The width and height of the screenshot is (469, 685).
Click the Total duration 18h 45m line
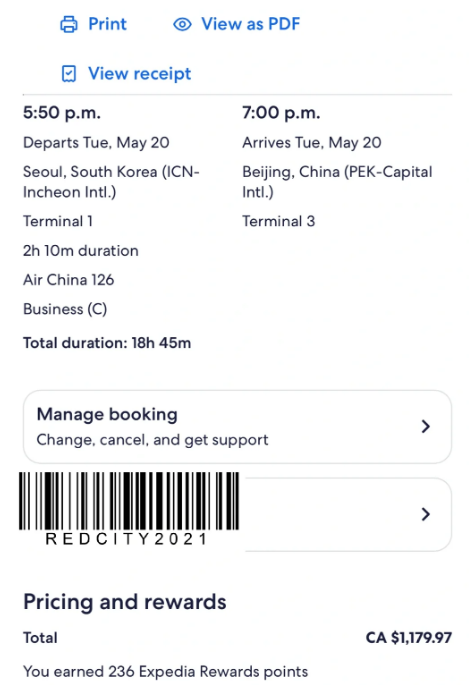tap(107, 343)
